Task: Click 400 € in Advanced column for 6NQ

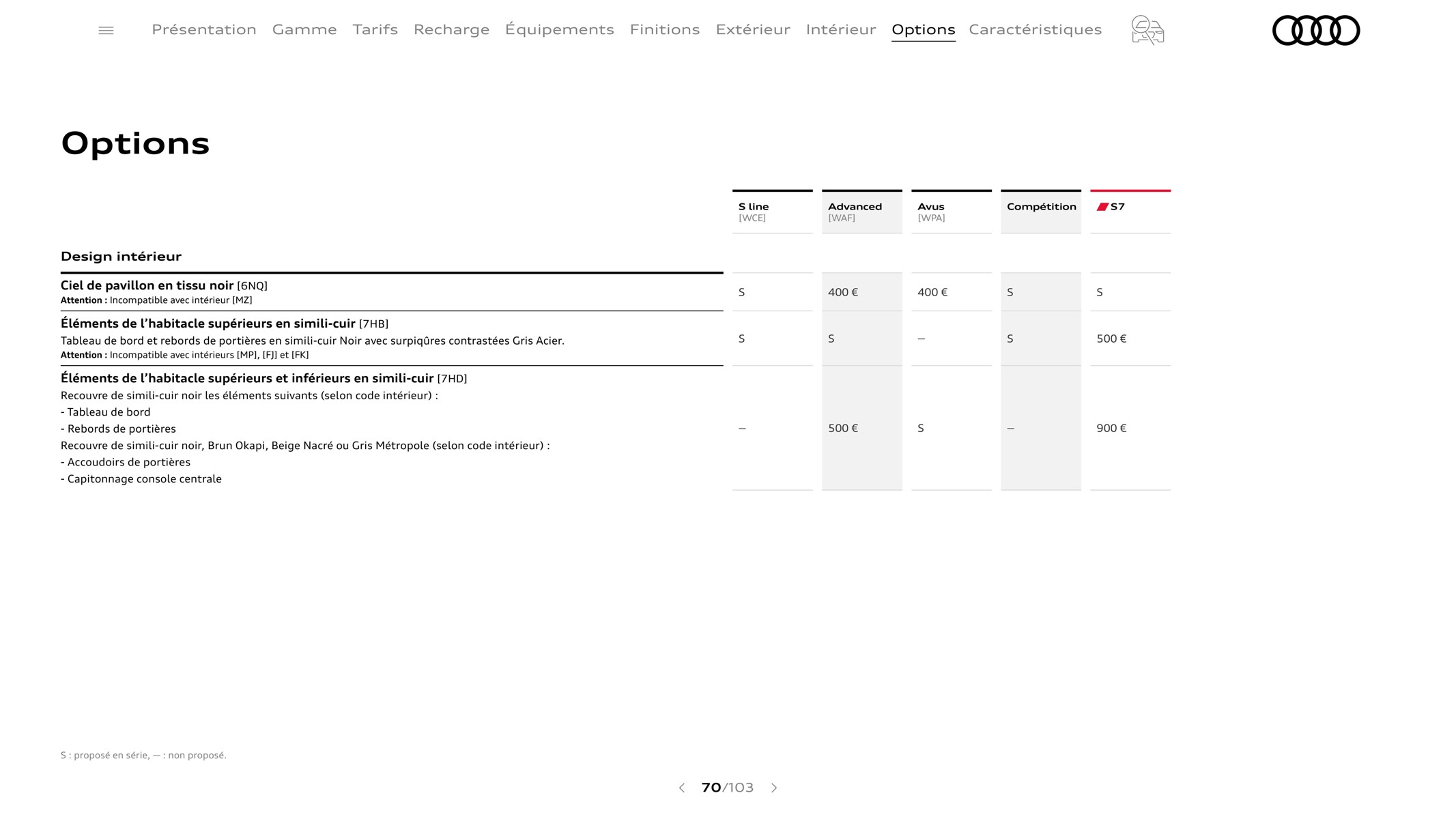Action: tap(843, 292)
